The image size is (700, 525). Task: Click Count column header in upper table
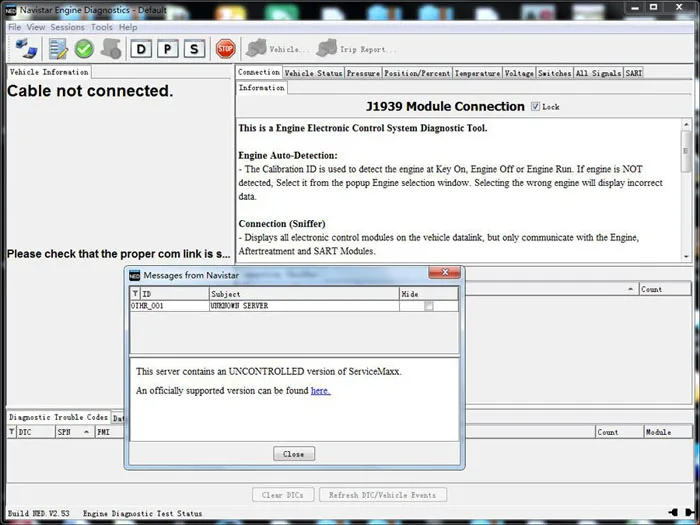pos(665,289)
